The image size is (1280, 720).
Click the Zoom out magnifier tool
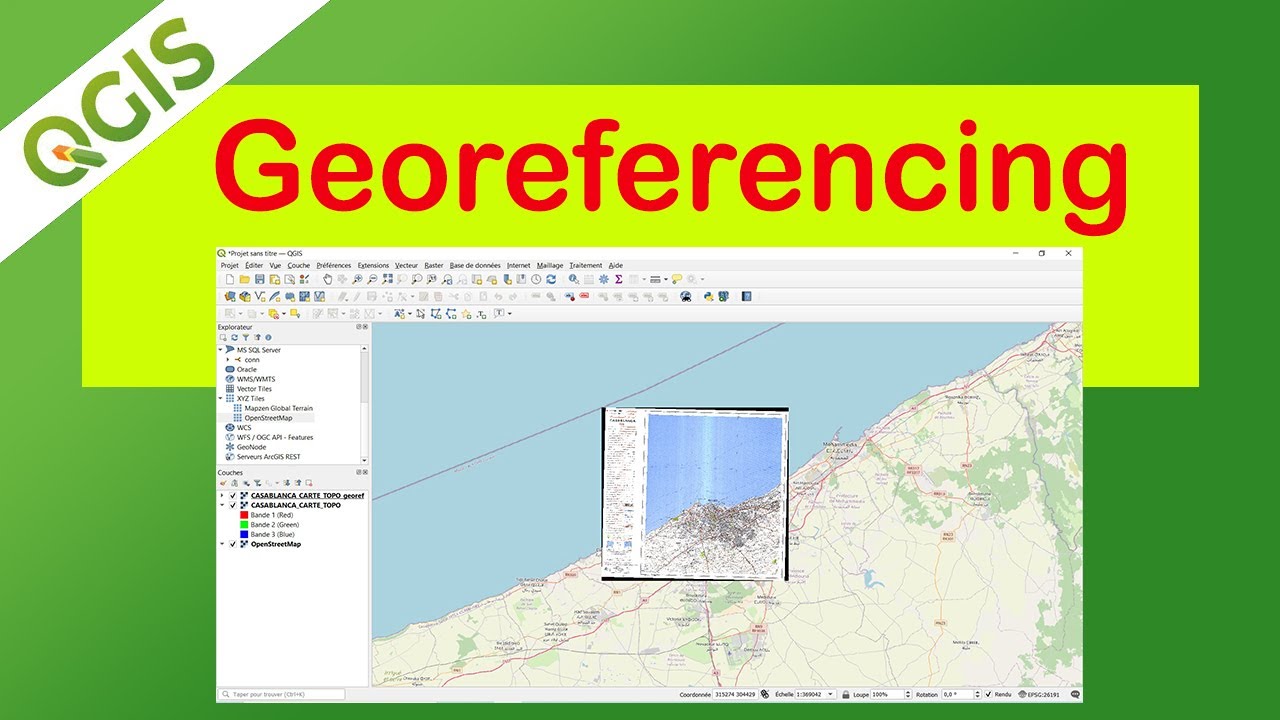tap(372, 279)
